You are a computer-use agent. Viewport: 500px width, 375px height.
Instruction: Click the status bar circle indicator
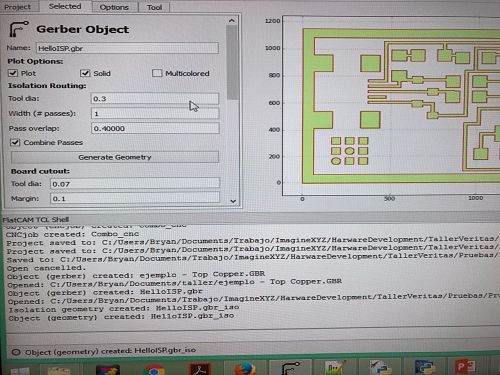click(16, 352)
